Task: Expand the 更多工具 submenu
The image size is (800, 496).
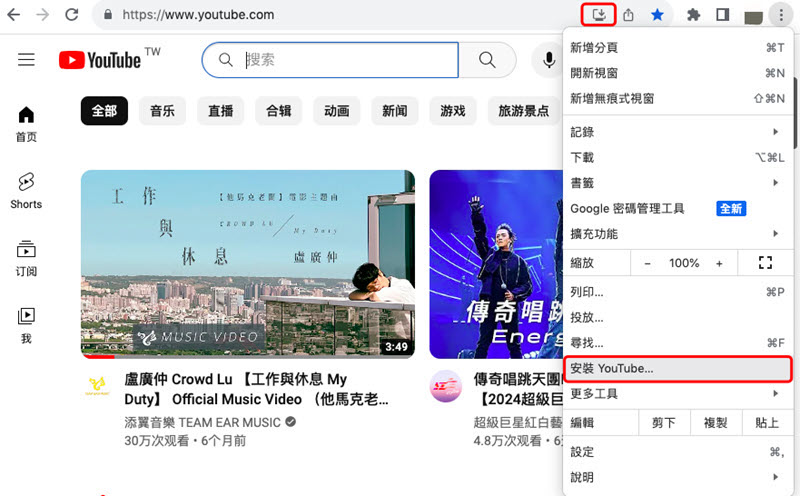Action: (x=678, y=393)
